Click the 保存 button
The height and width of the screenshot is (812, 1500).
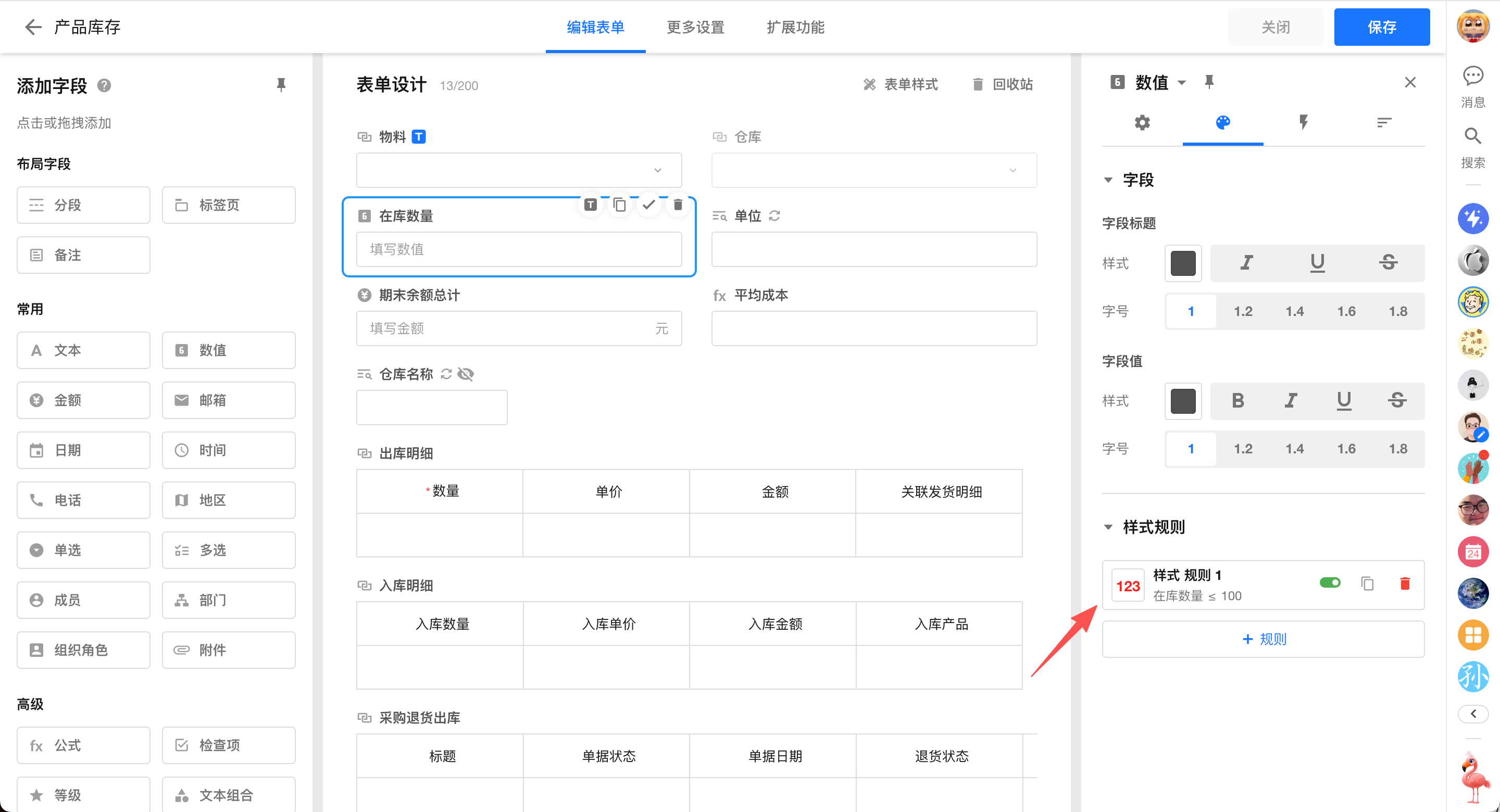(x=1381, y=27)
